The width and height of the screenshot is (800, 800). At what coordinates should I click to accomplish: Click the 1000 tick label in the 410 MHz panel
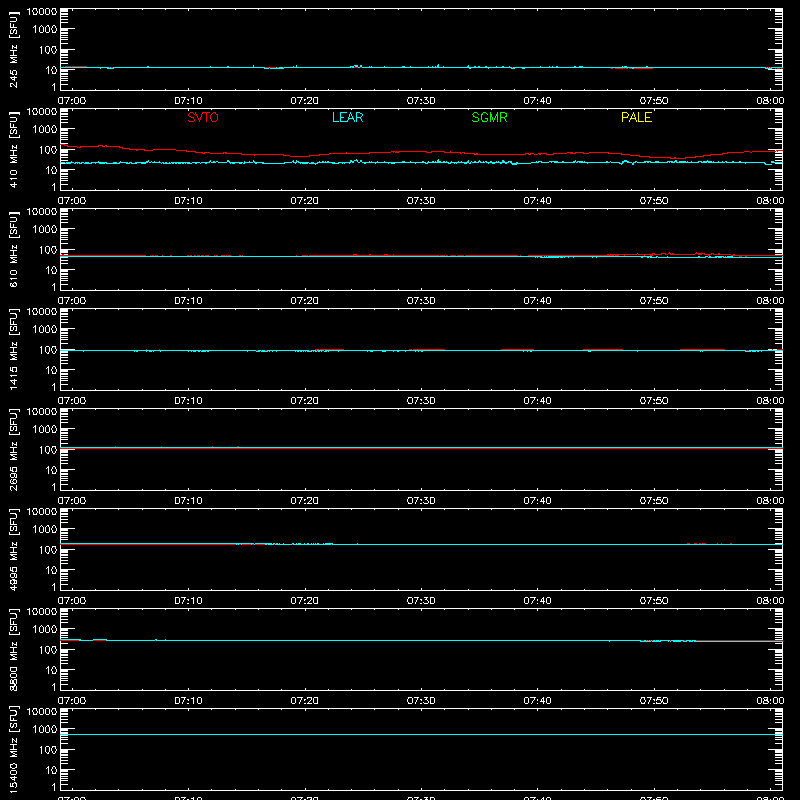point(45,130)
